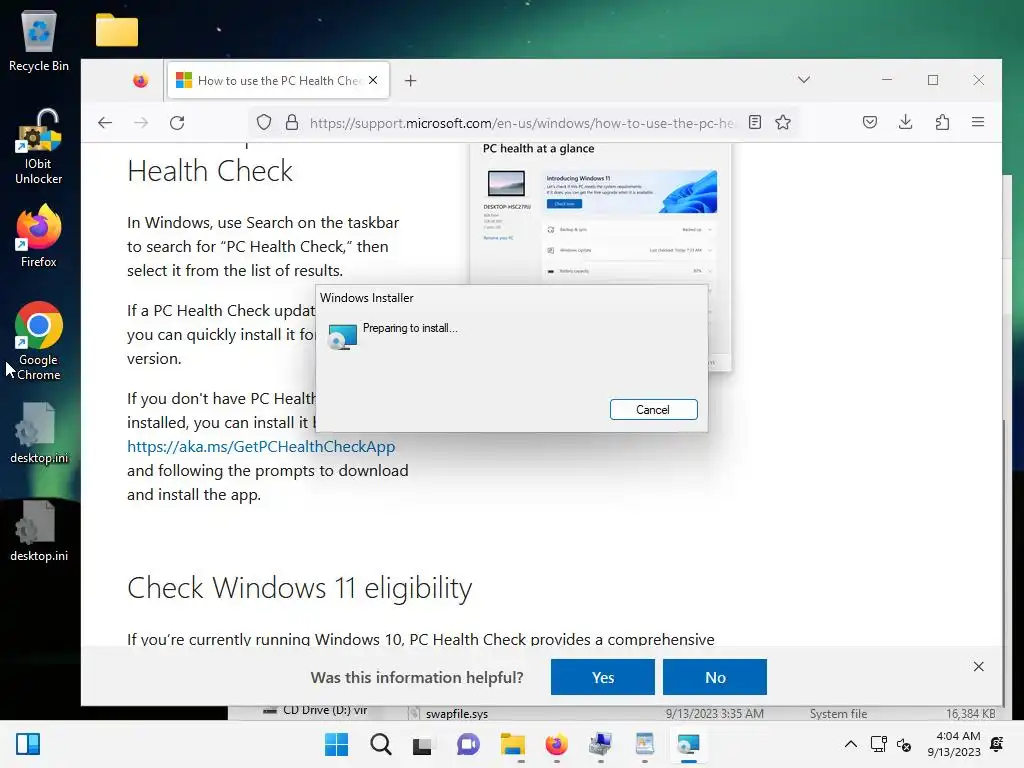Show site security lock info
This screenshot has width=1024, height=768.
(x=292, y=122)
